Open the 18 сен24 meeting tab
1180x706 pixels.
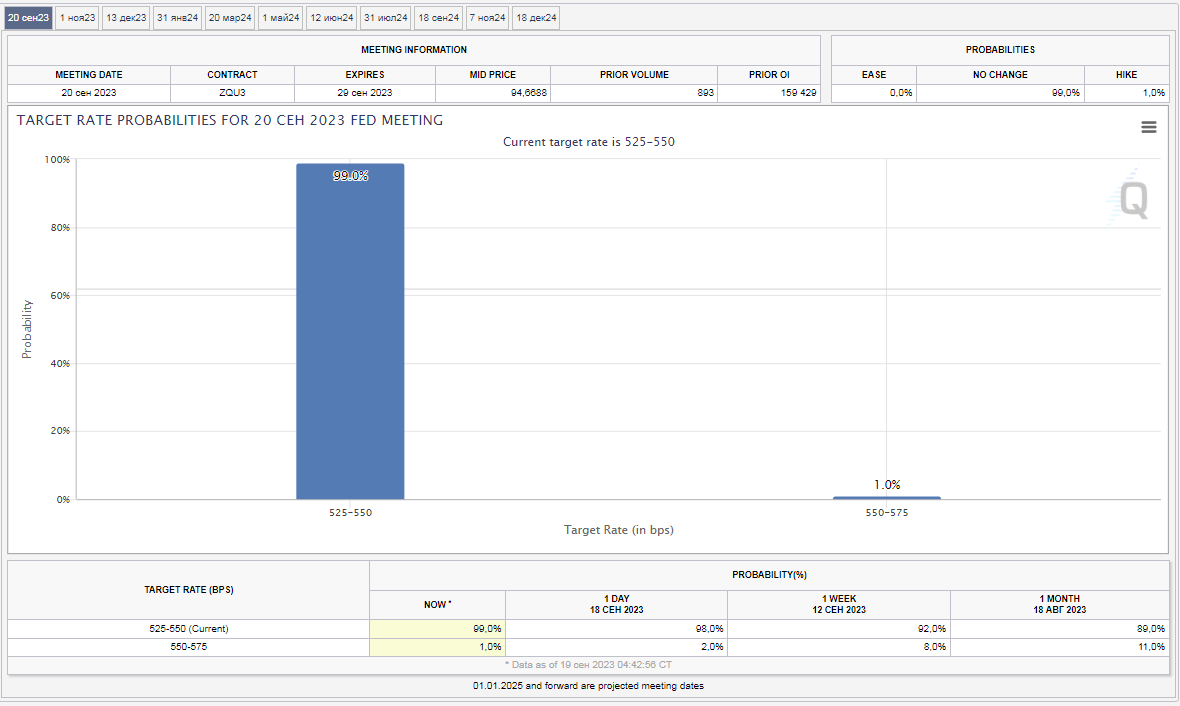[439, 17]
